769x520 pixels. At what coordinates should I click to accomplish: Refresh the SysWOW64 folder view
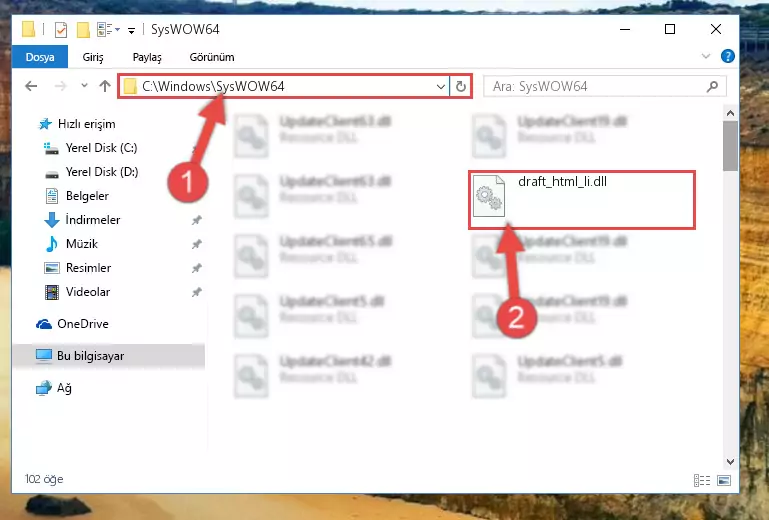click(461, 87)
